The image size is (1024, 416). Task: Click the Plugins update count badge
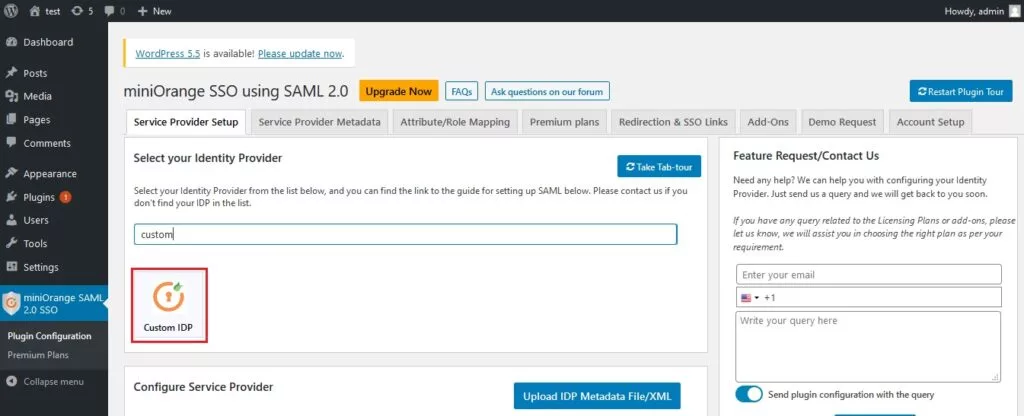pyautogui.click(x=65, y=197)
